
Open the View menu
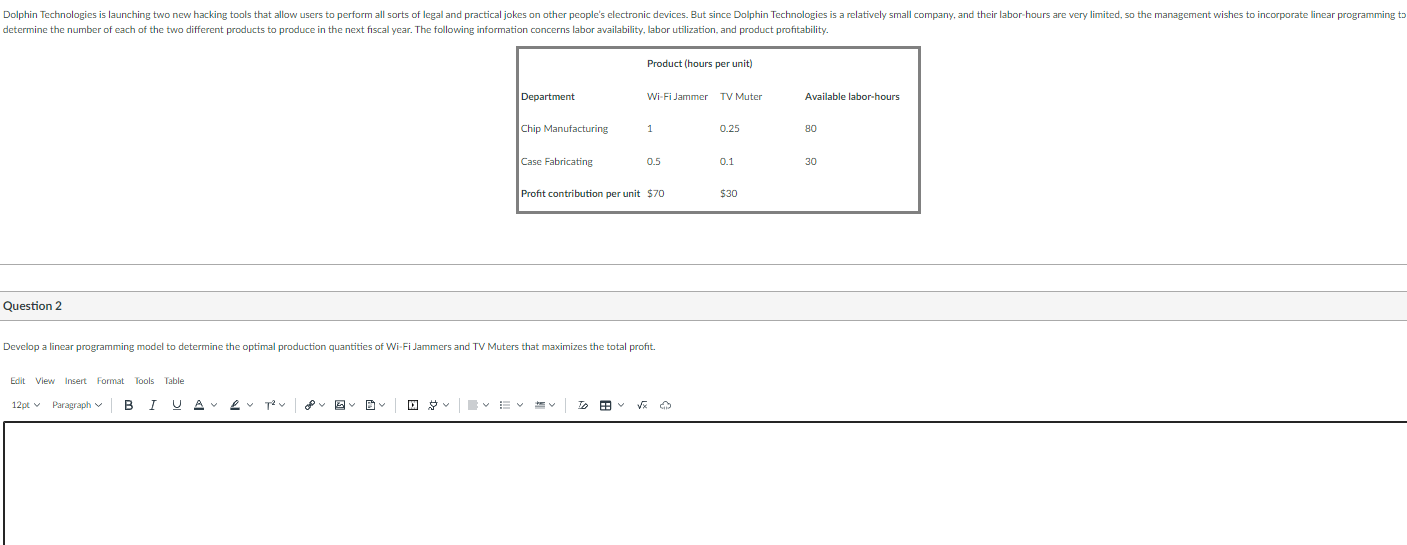tap(45, 381)
